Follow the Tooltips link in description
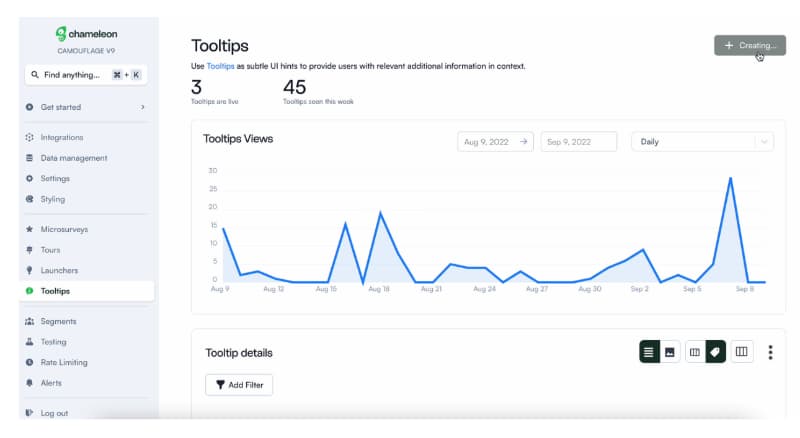The width and height of the screenshot is (800, 438). pos(220,66)
